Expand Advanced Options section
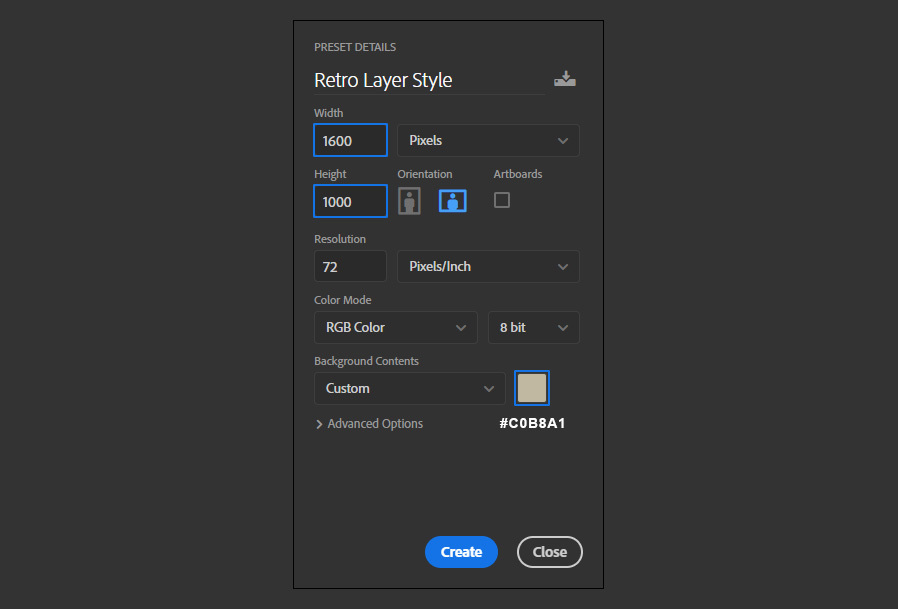The width and height of the screenshot is (898, 609). point(368,424)
